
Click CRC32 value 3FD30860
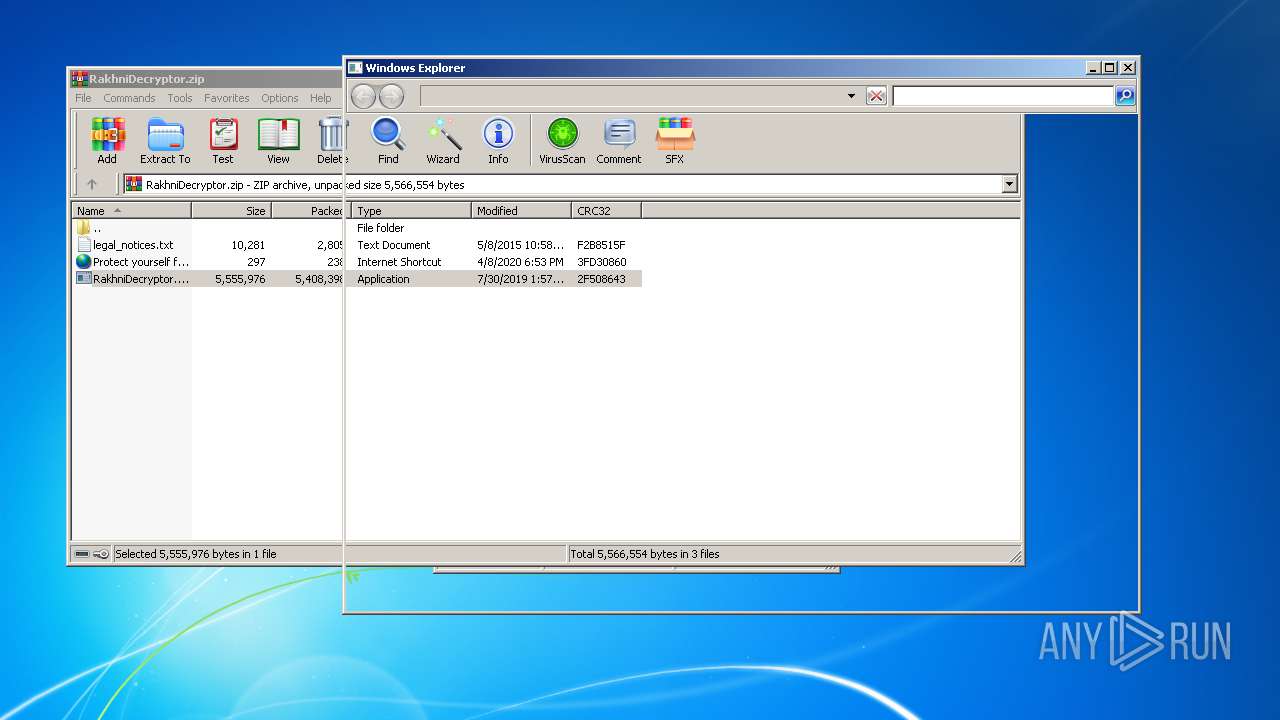[601, 262]
